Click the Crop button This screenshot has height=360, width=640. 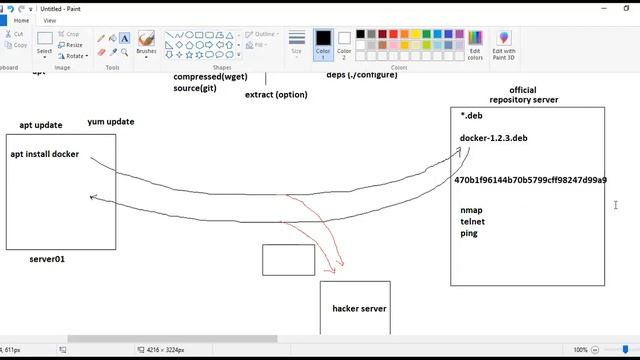pos(69,34)
